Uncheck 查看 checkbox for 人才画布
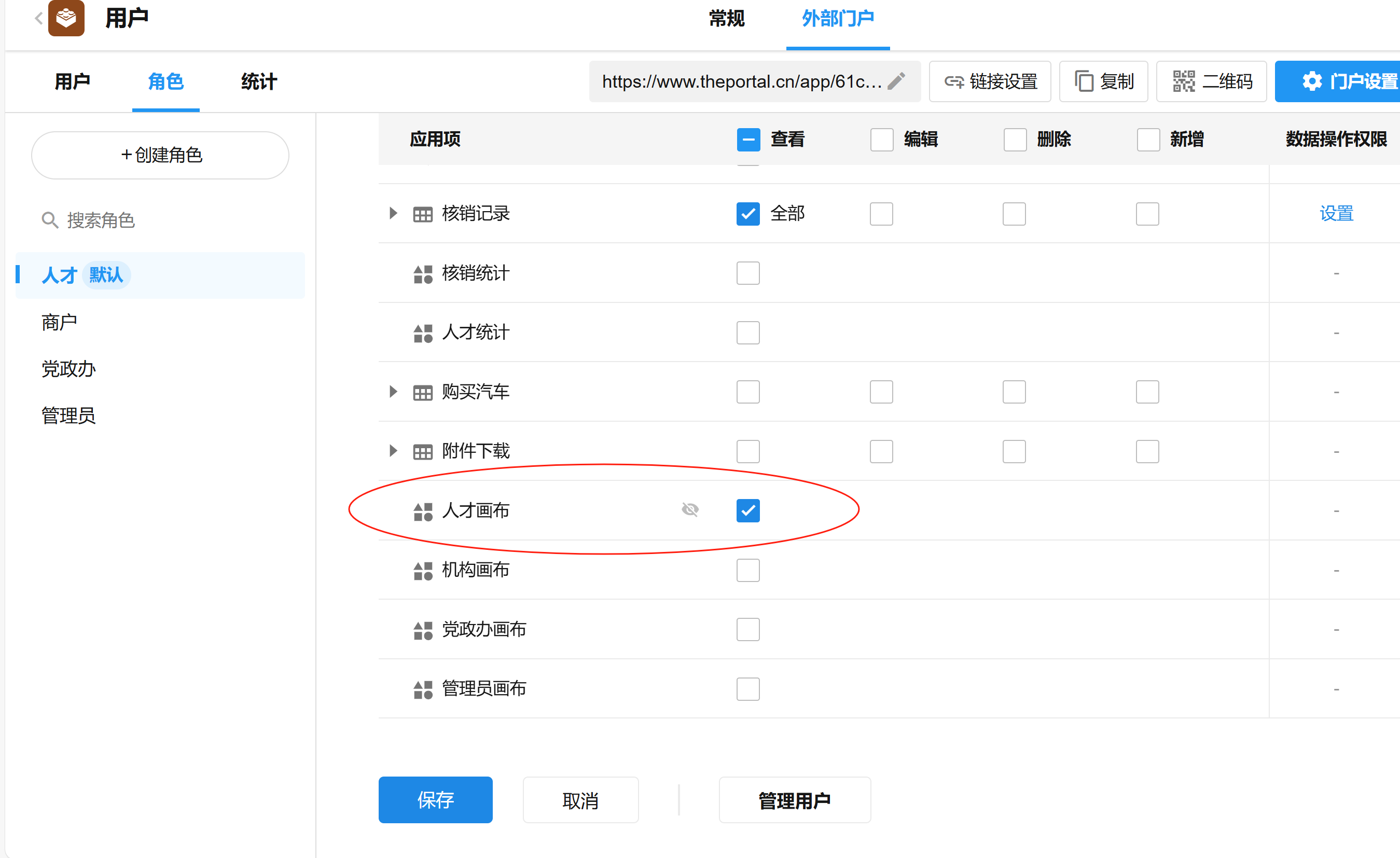The height and width of the screenshot is (858, 1400). [748, 510]
